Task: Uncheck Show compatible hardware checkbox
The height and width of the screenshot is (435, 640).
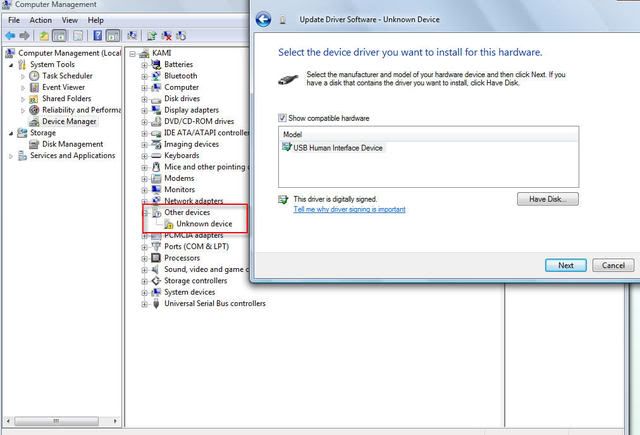Action: (x=283, y=117)
